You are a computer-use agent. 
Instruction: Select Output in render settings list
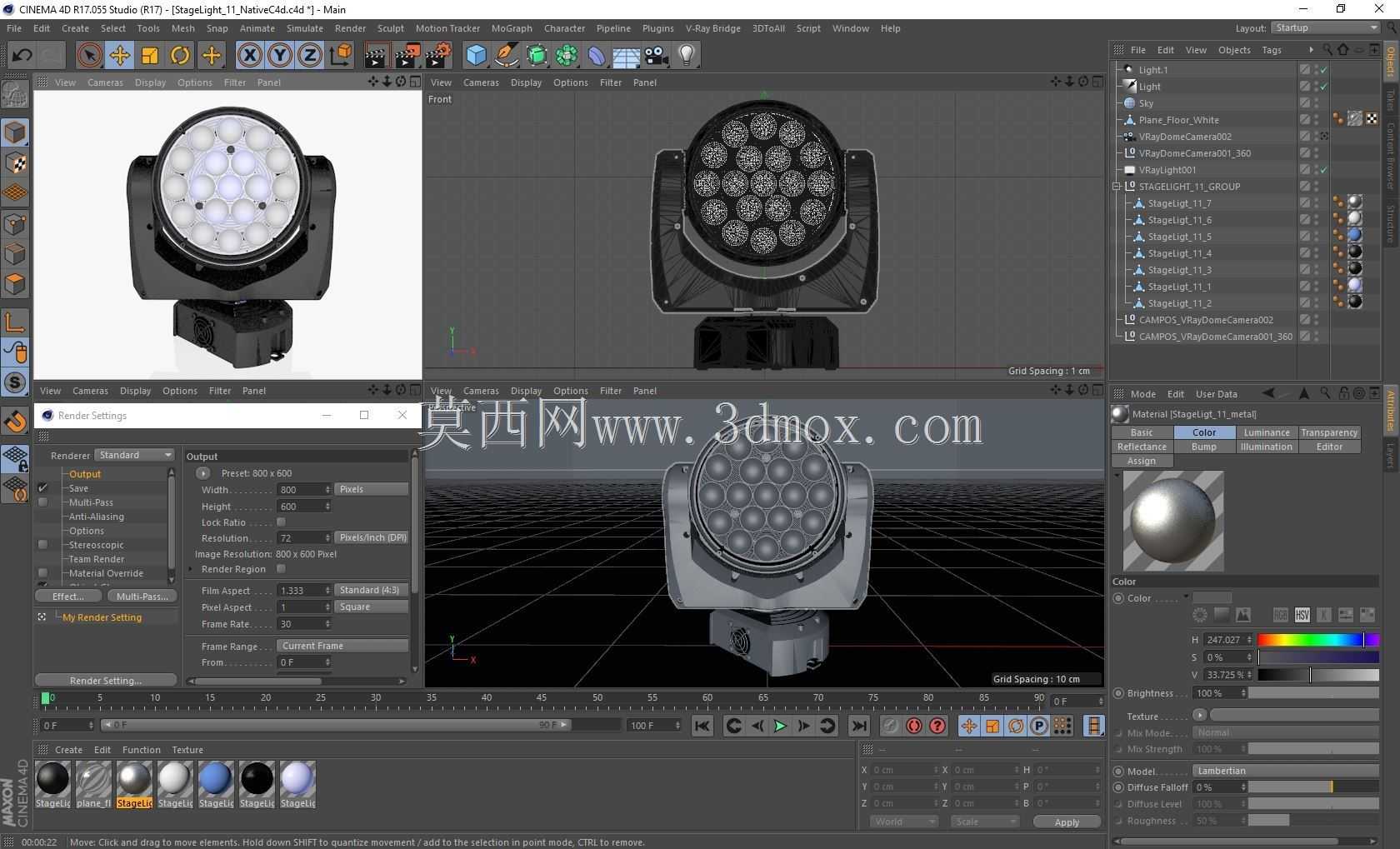click(x=85, y=474)
